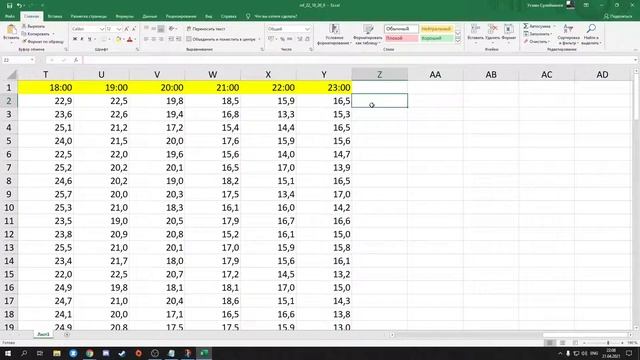Open Format as Table (Форматировать как таблицу)

click(x=368, y=34)
